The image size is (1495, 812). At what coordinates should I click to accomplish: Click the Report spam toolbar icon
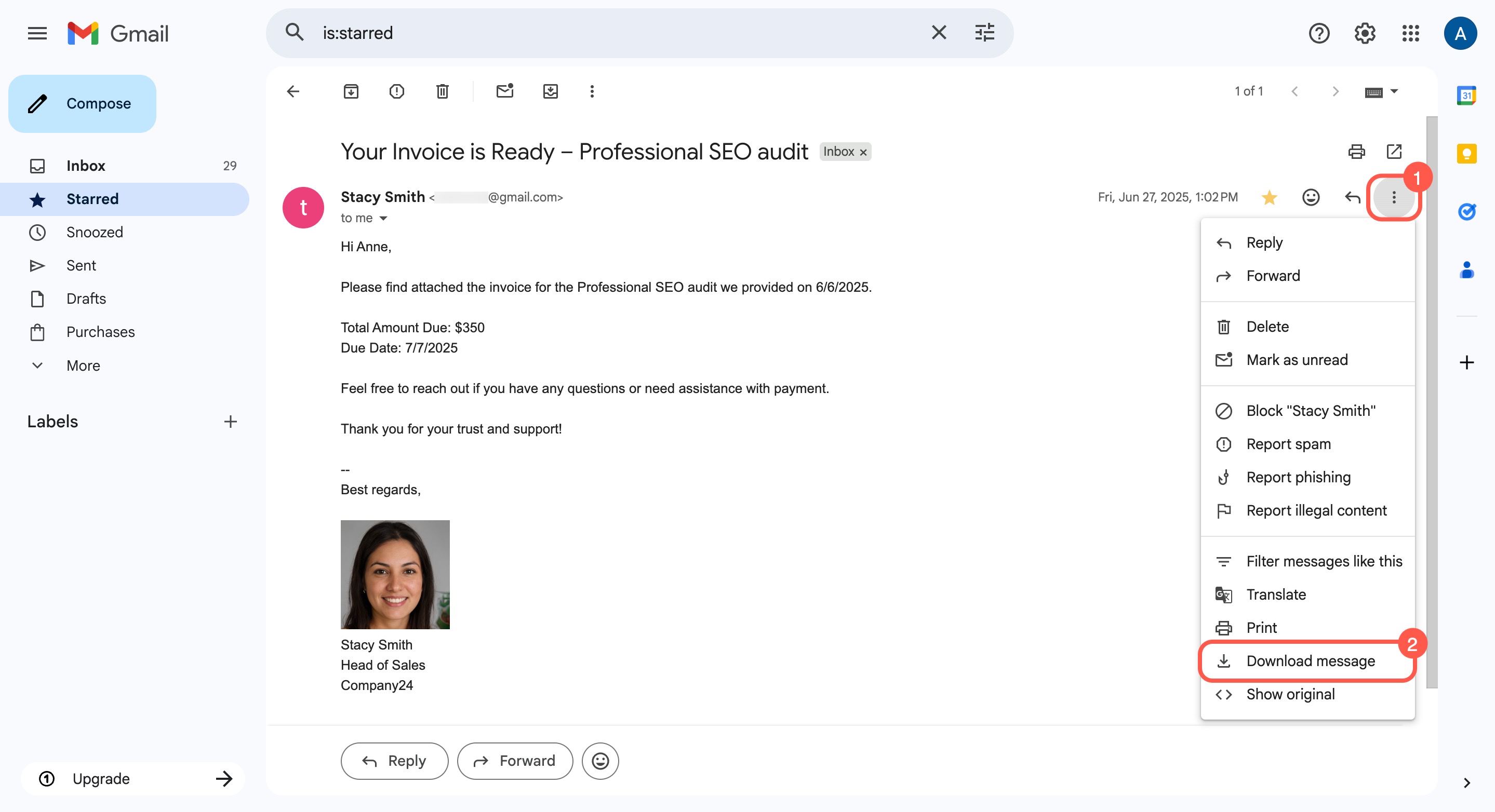[396, 91]
